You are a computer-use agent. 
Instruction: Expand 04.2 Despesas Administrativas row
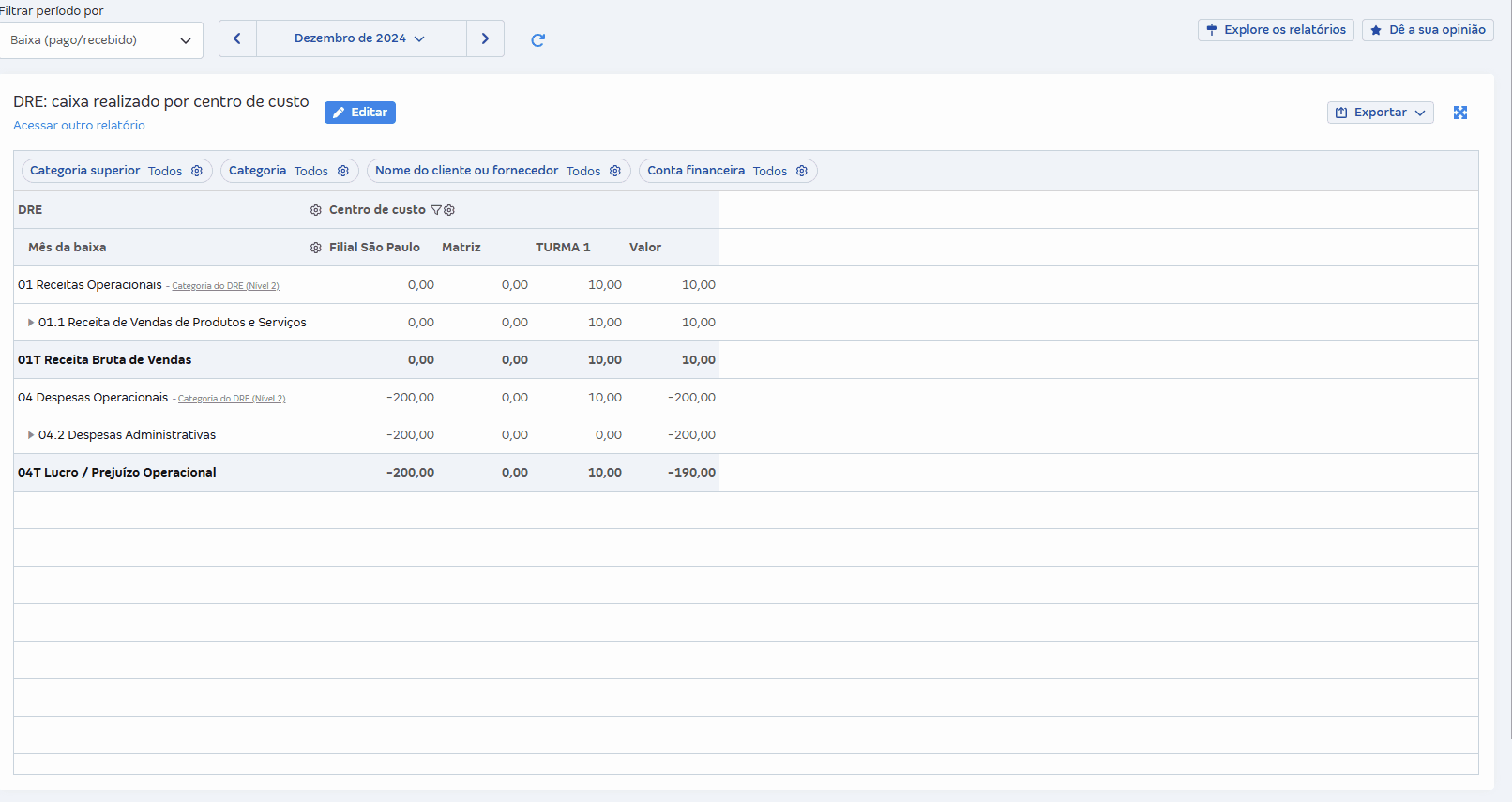click(x=31, y=435)
